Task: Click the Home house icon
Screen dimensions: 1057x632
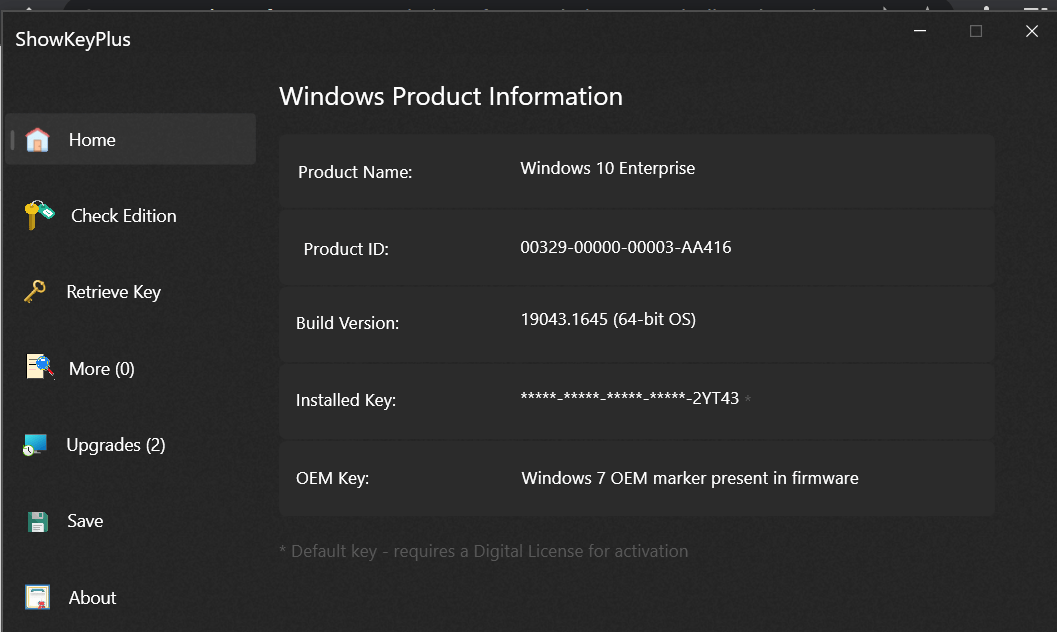Action: tap(38, 140)
